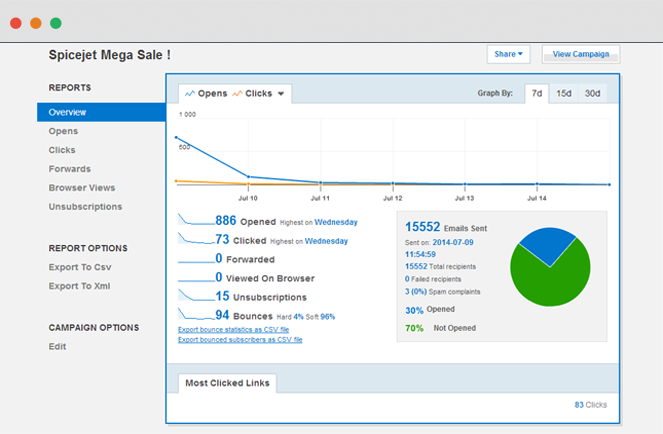Click Export bounced subscribers as CSV file
Image resolution: width=663 pixels, height=434 pixels.
(240, 340)
